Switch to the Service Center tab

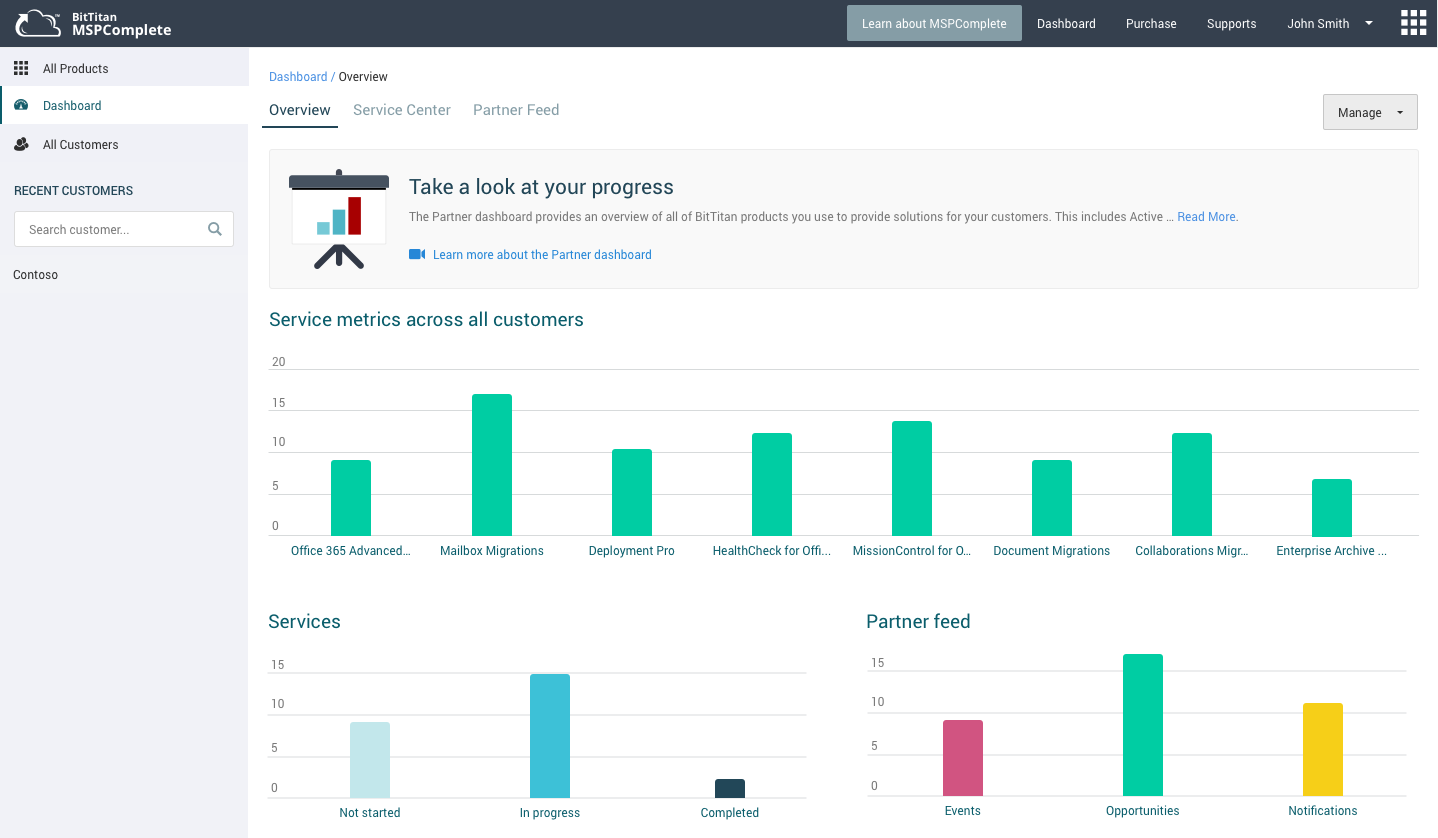[402, 110]
